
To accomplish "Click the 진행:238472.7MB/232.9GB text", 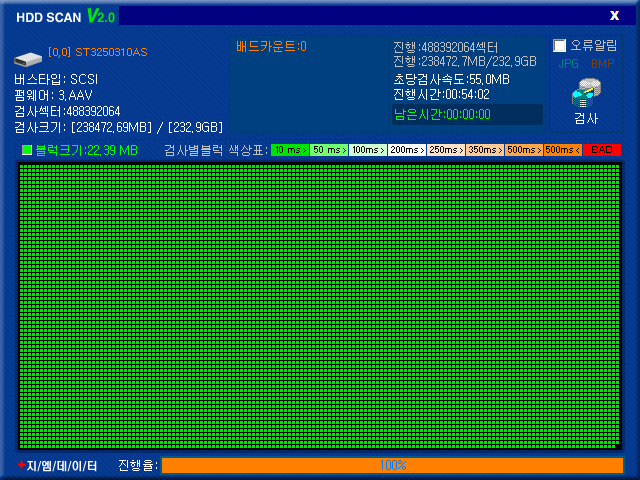I will click(464, 62).
